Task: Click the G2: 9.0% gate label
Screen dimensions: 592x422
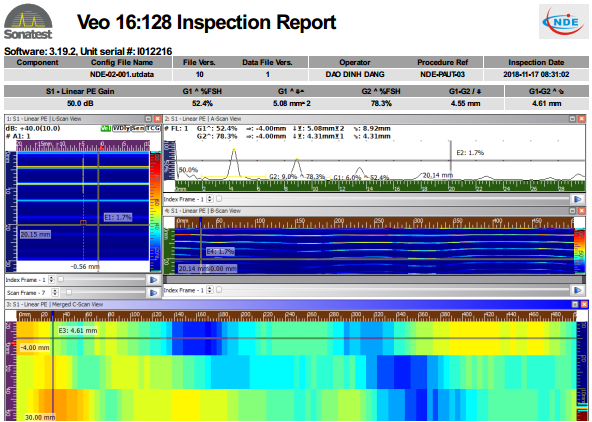Action: point(283,176)
